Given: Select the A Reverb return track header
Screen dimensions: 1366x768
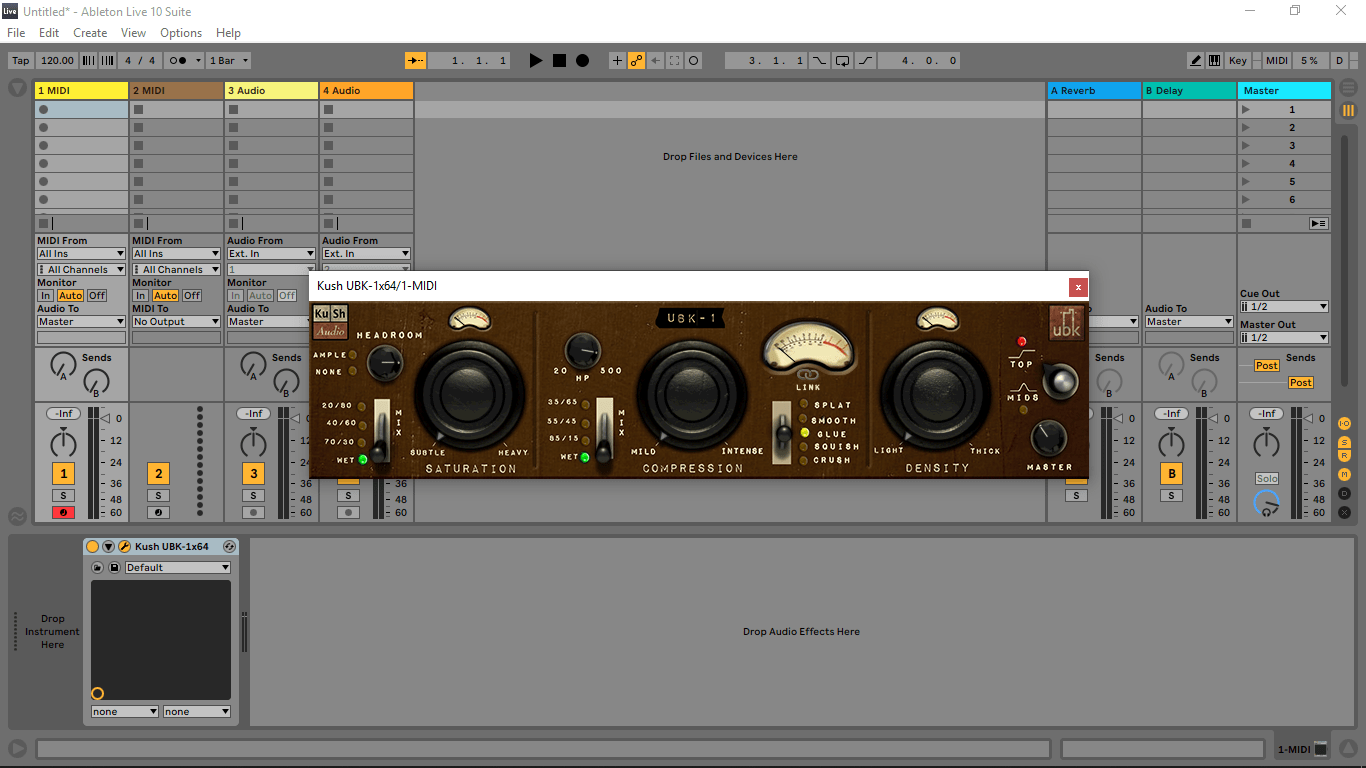Looking at the screenshot, I should pos(1094,90).
